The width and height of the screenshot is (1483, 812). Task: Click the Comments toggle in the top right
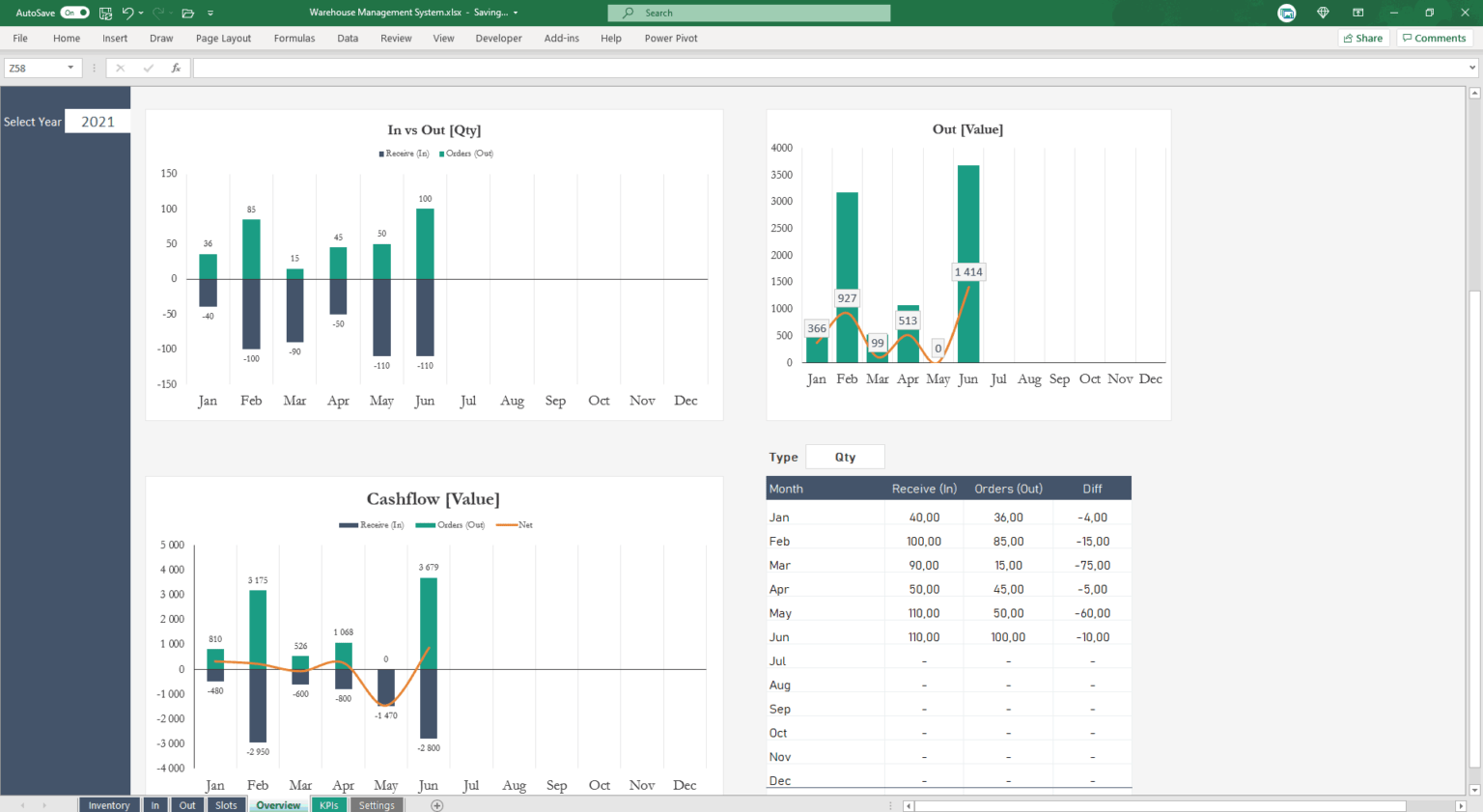1435,38
